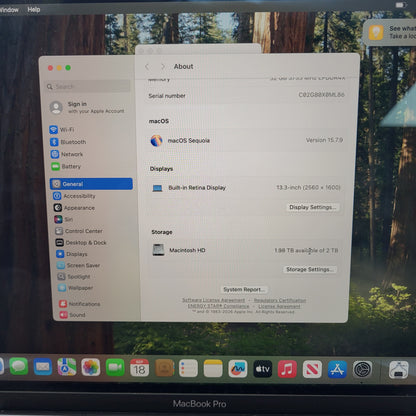Open Desktop & Dock in the sidebar
The height and width of the screenshot is (416, 416).
click(x=81, y=243)
